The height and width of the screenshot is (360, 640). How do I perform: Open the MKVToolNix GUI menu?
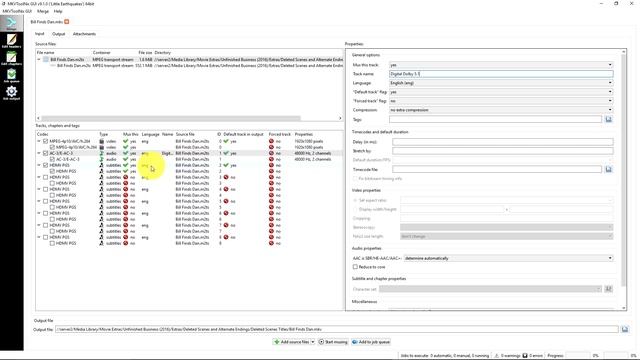tap(17, 11)
